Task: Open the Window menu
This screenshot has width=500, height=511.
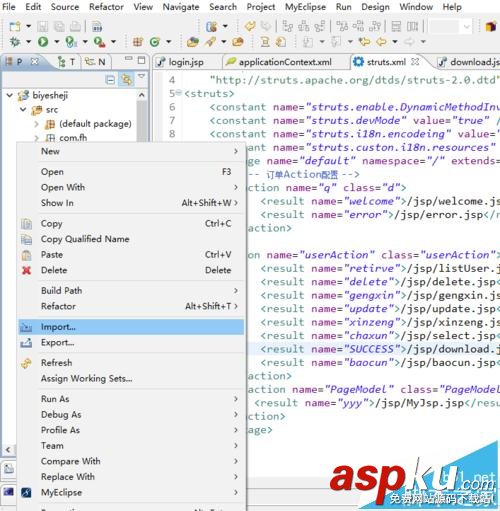Action: point(416,7)
